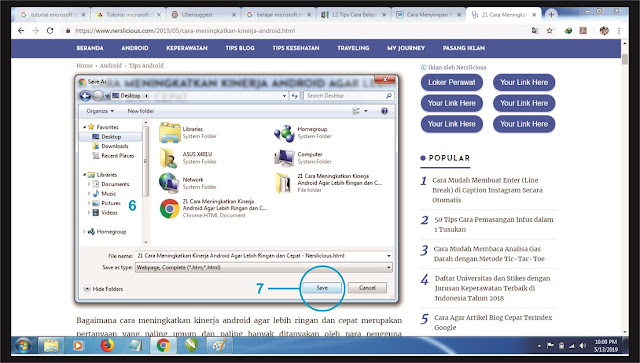
Task: Click Chrome back button
Action: (x=21, y=31)
